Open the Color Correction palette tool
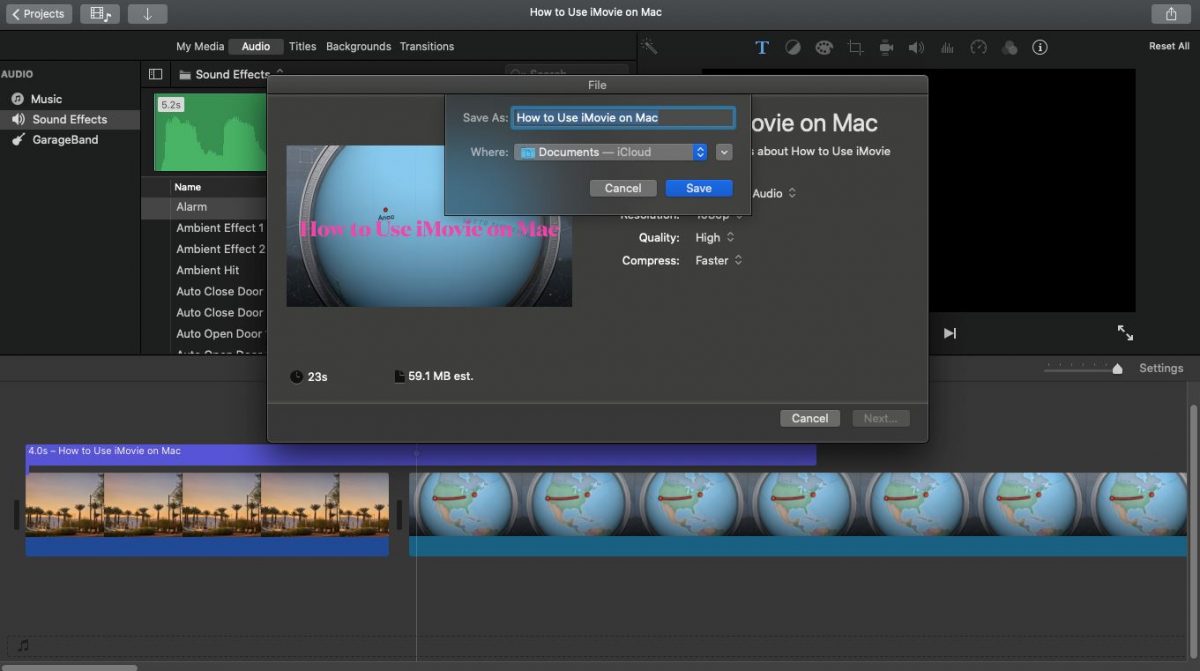1200x671 pixels. 823,46
